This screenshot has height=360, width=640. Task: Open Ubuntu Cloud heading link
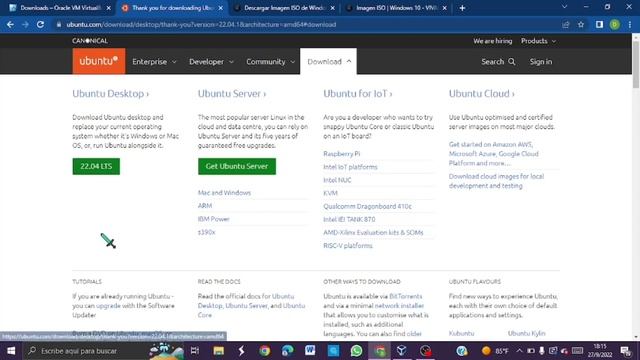point(482,93)
